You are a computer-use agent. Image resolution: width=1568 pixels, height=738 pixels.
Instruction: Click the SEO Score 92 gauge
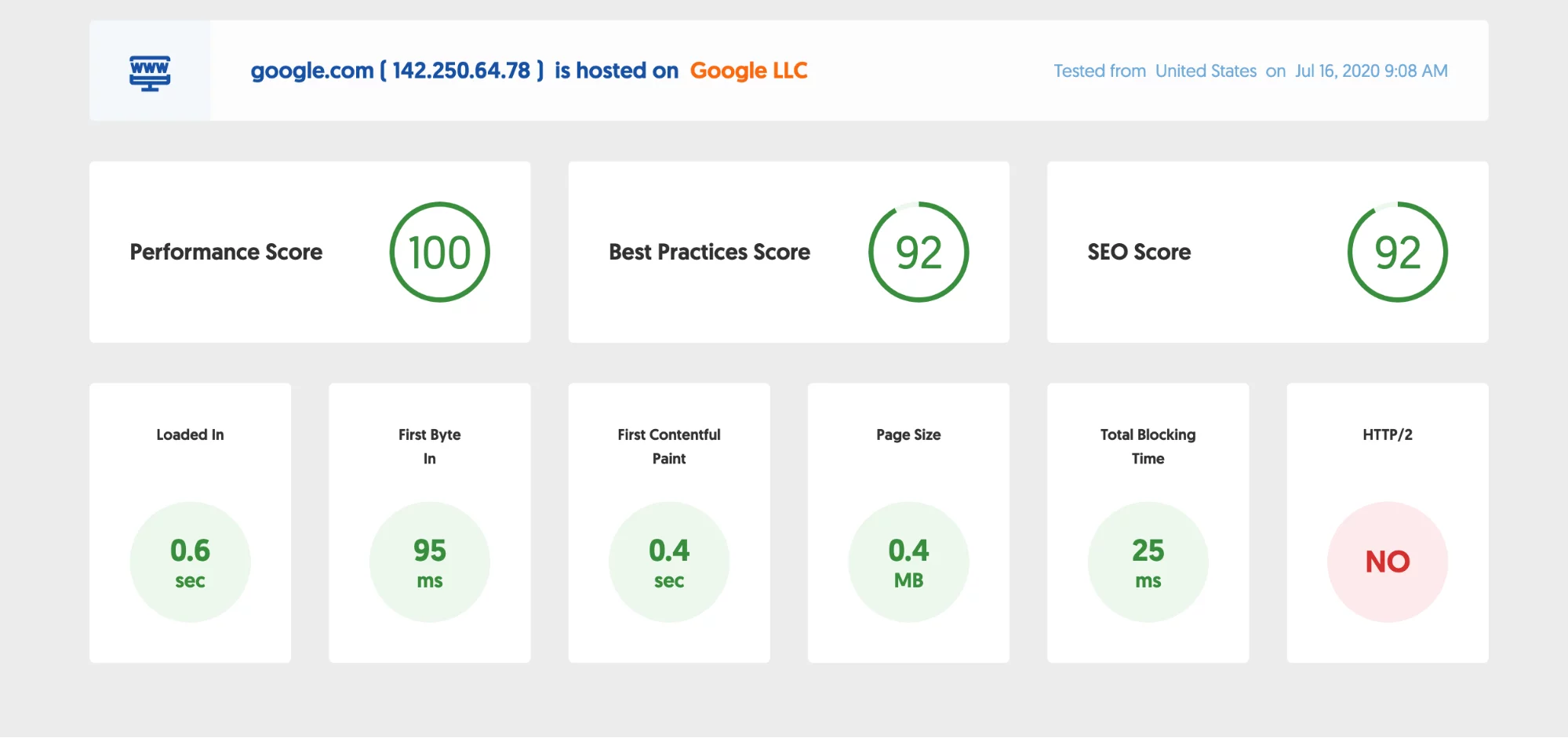pyautogui.click(x=1397, y=252)
